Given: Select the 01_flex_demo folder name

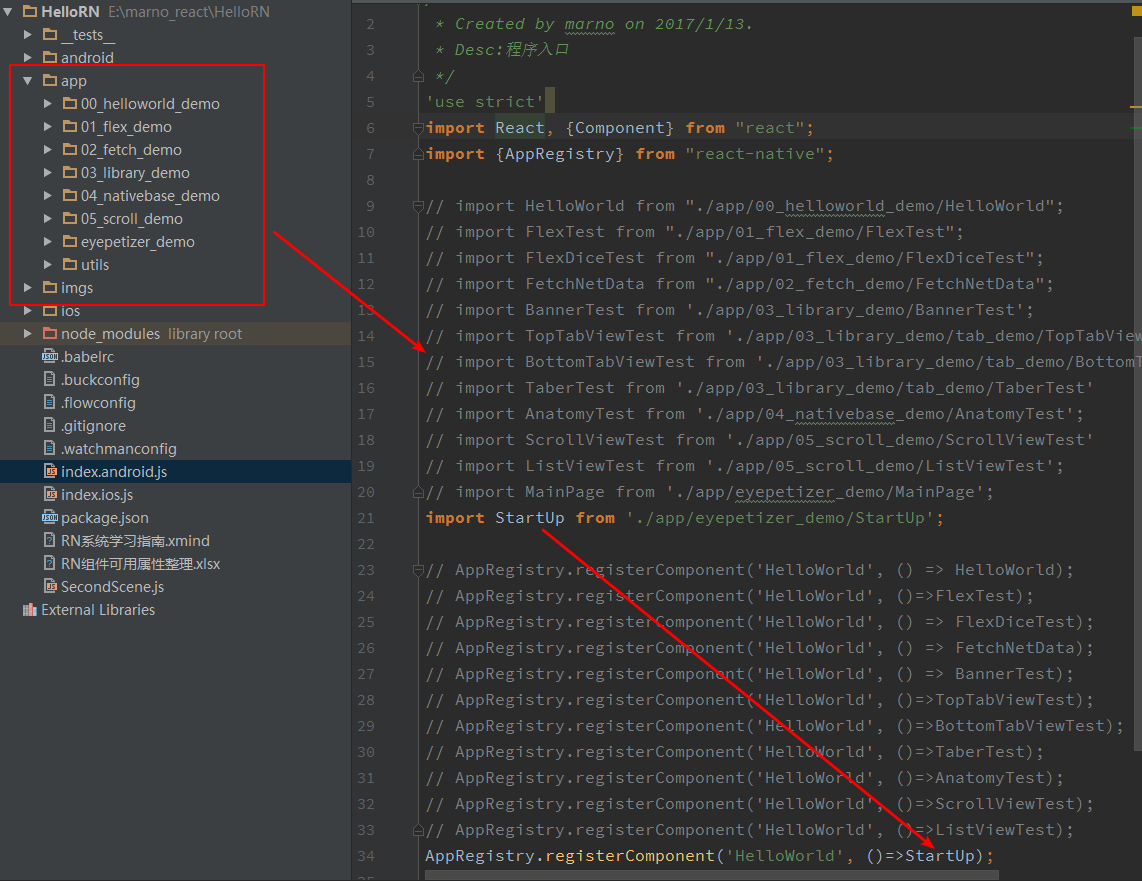Looking at the screenshot, I should pyautogui.click(x=126, y=127).
